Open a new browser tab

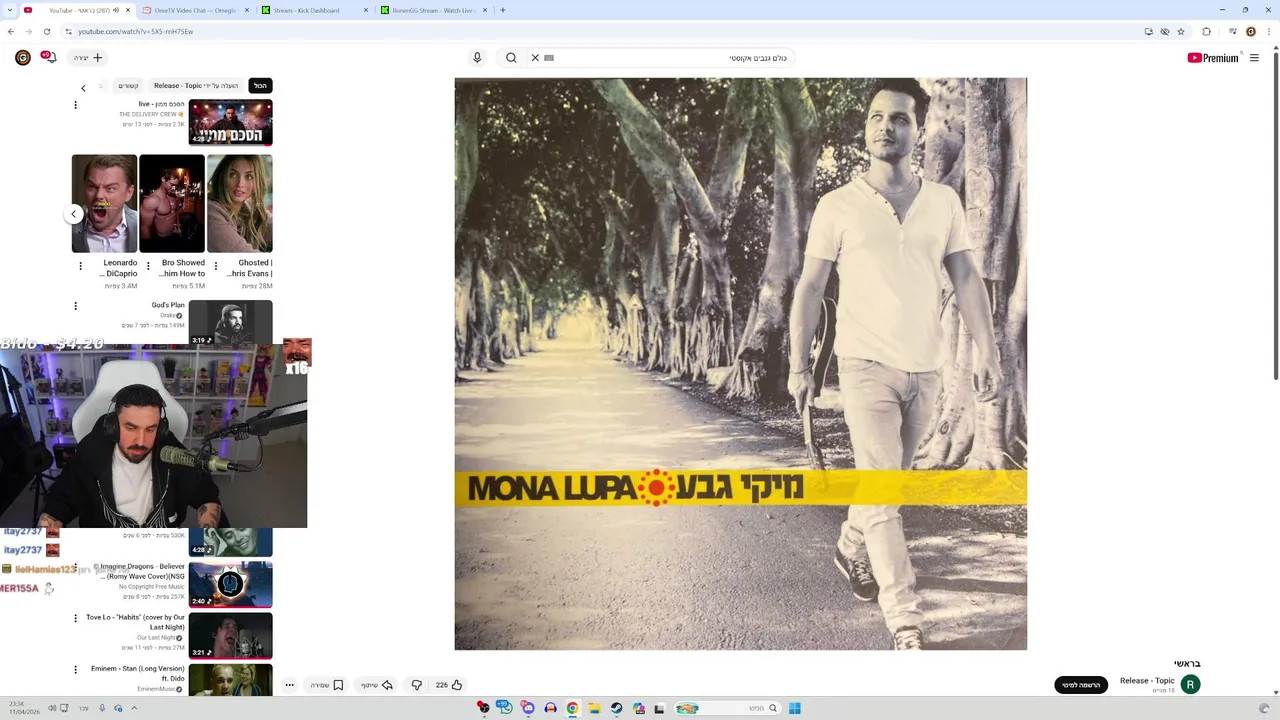[502, 10]
